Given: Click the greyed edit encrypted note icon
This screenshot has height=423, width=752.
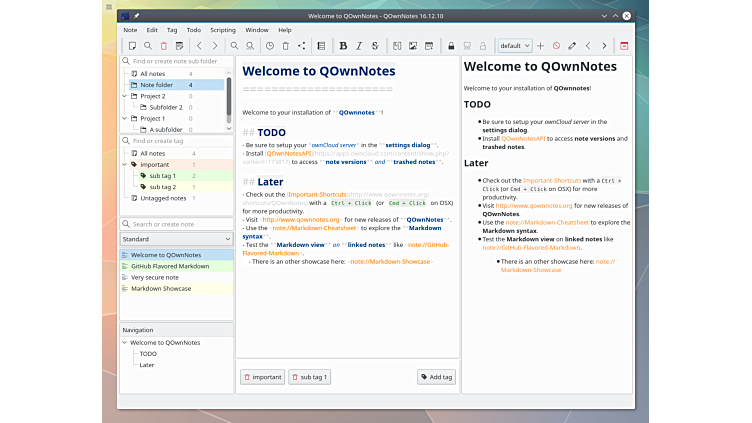Looking at the screenshot, I should (467, 46).
